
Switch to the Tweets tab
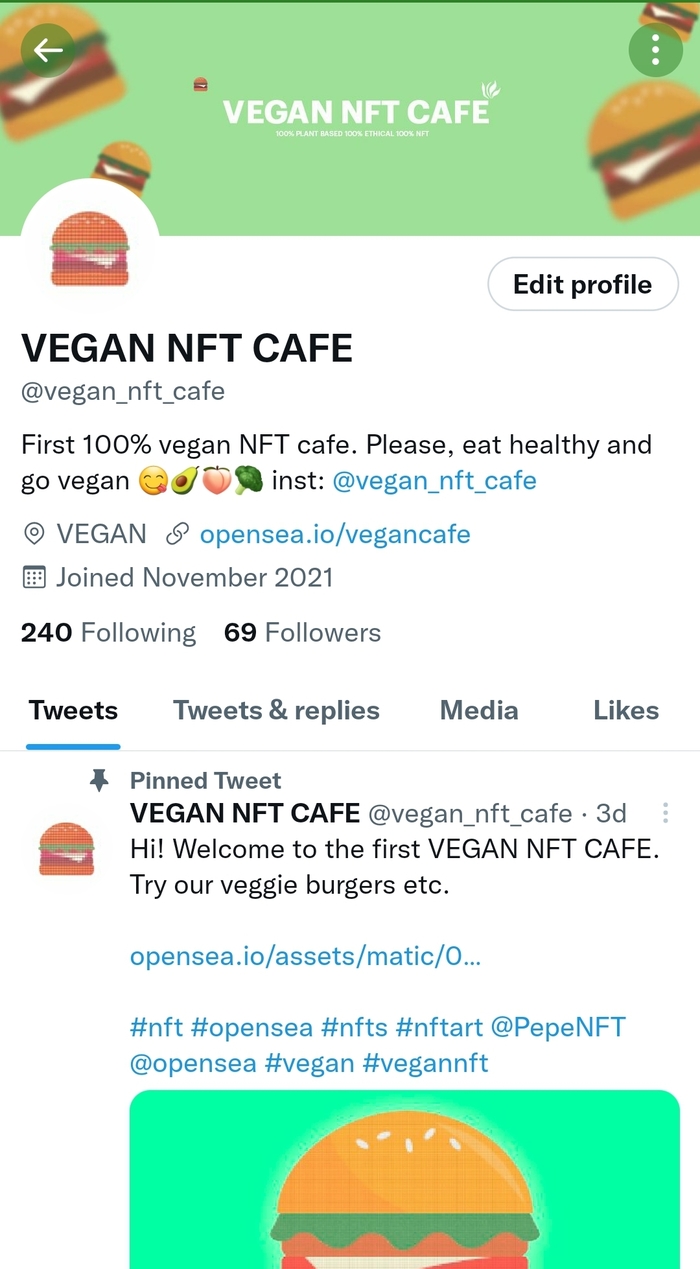tap(73, 710)
